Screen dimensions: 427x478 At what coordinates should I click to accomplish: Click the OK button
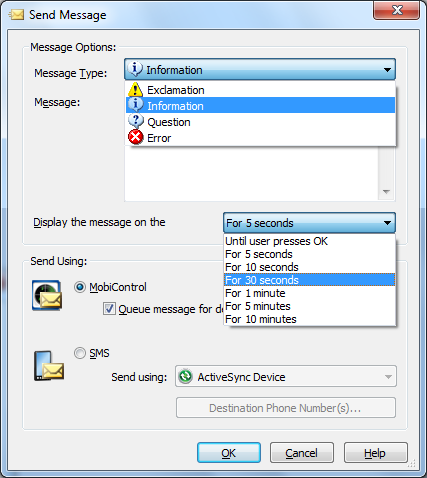click(229, 453)
